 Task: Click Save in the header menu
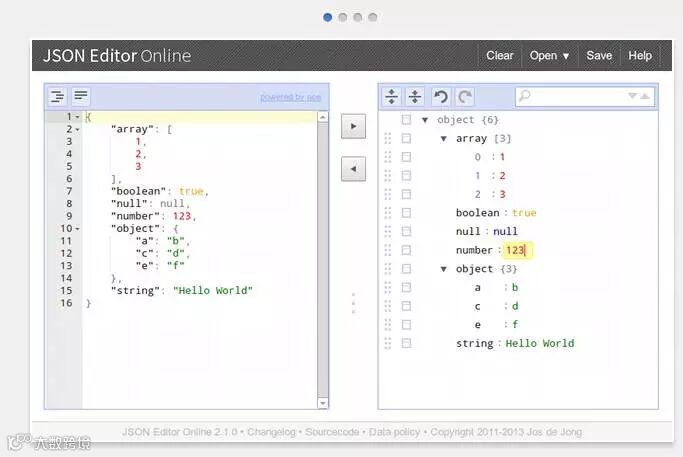pyautogui.click(x=599, y=56)
